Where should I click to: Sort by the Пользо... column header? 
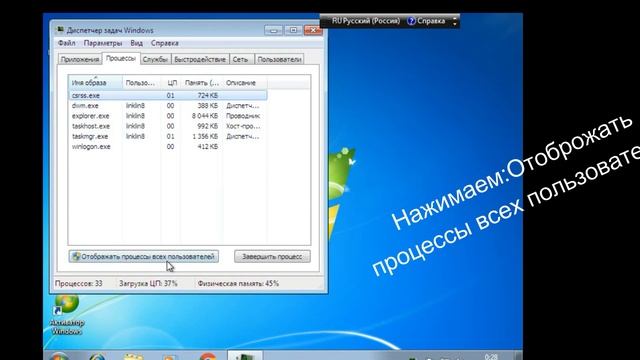(141, 82)
